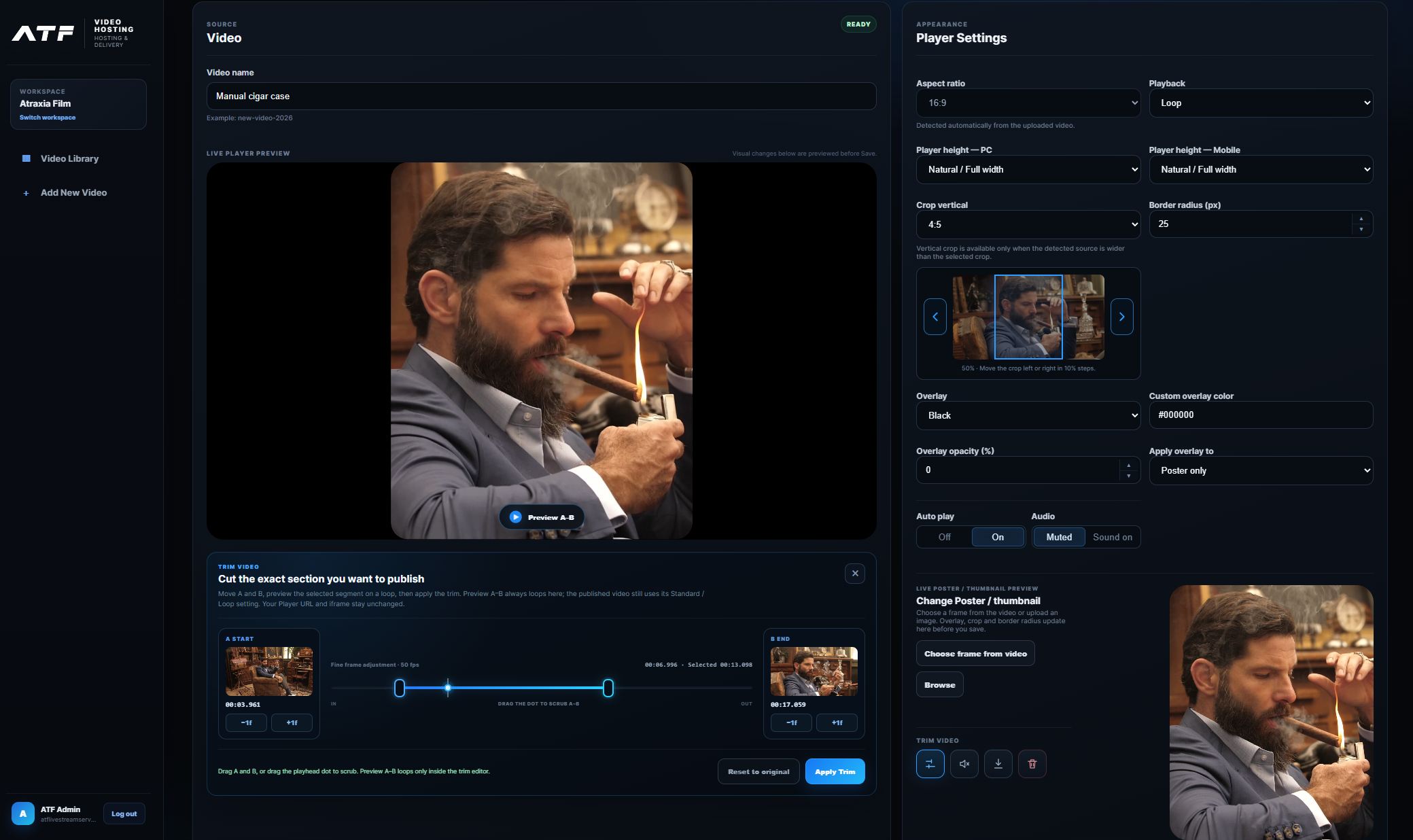Open the Aspect ratio dropdown
Viewport: 1413px width, 840px height.
pyautogui.click(x=1028, y=103)
